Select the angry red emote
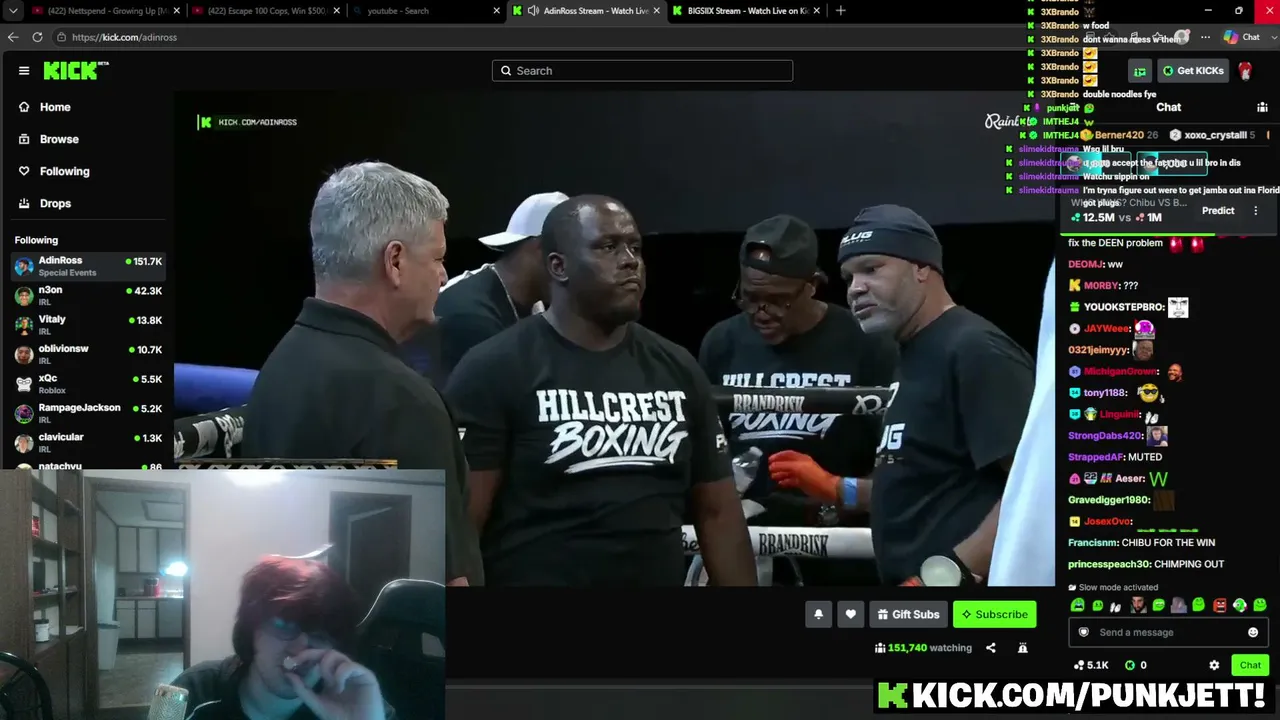This screenshot has height=720, width=1280. (1219, 605)
